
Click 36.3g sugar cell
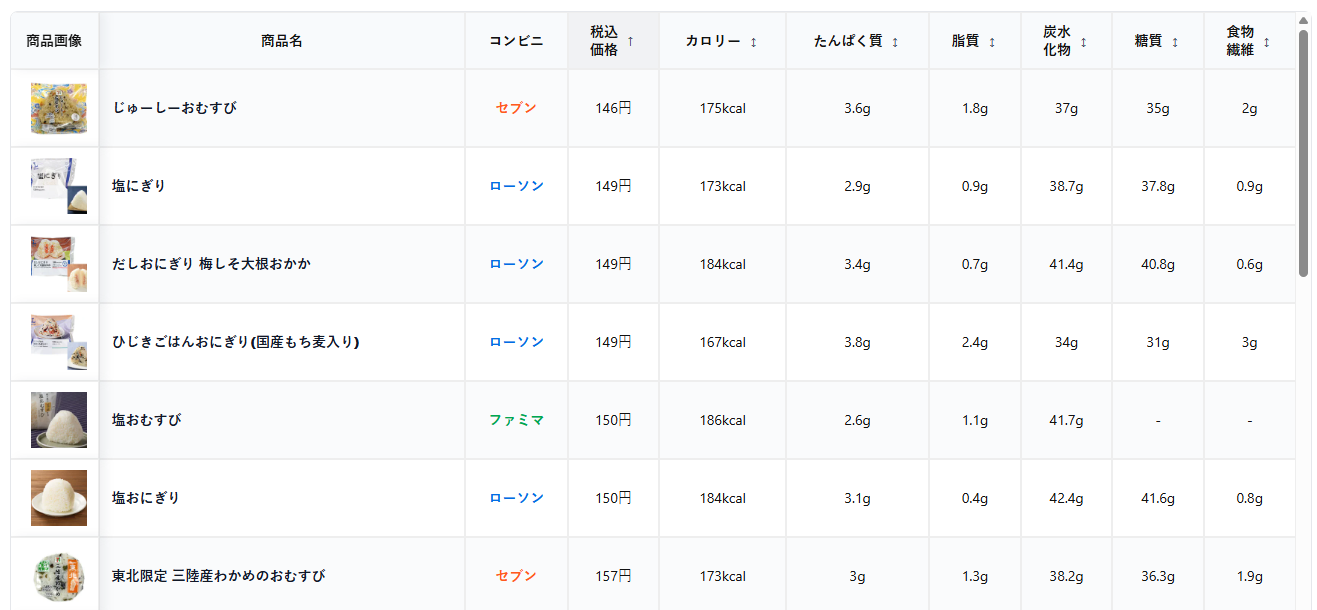[1158, 576]
